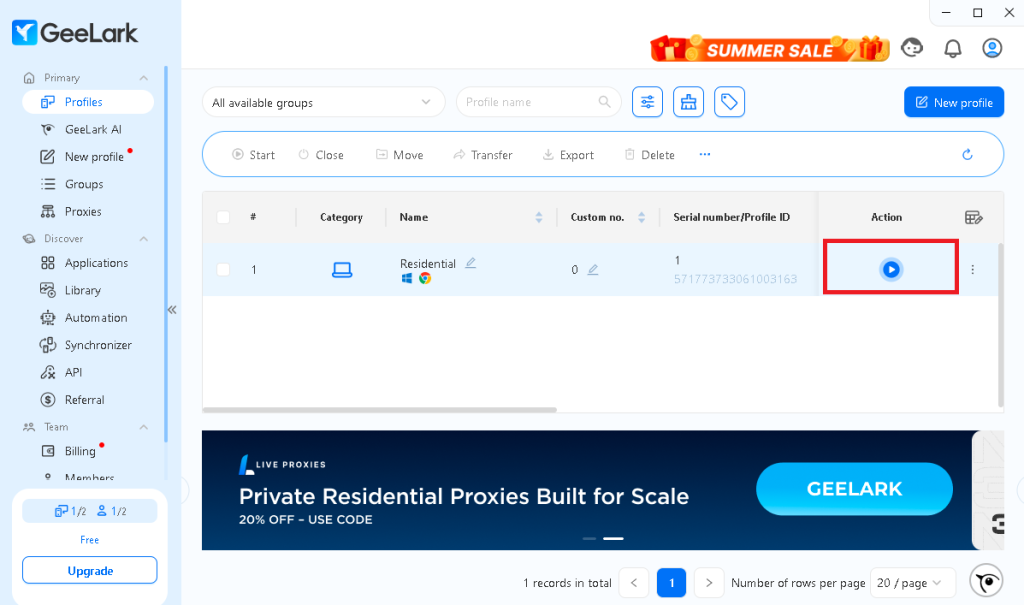Toggle the select-all header checkbox
1024x605 pixels.
223,217
